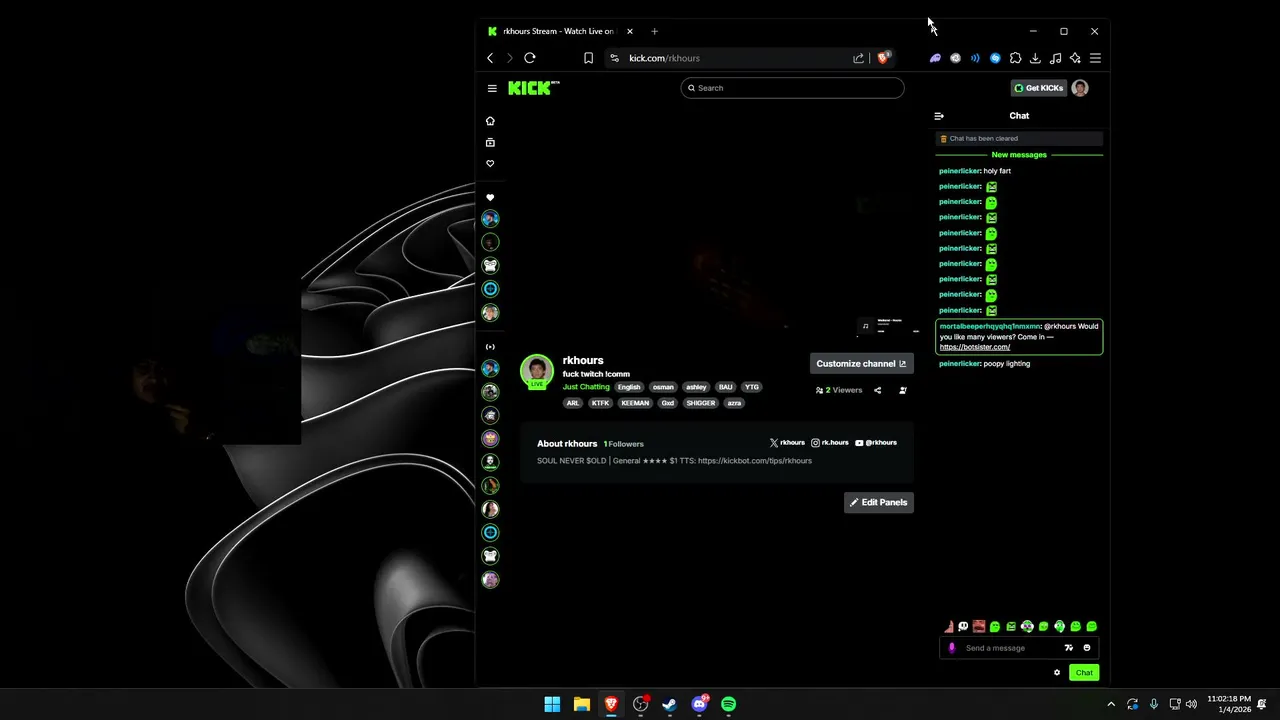Click the rkhours live avatar
Screen dimensions: 1280x720
click(x=537, y=370)
